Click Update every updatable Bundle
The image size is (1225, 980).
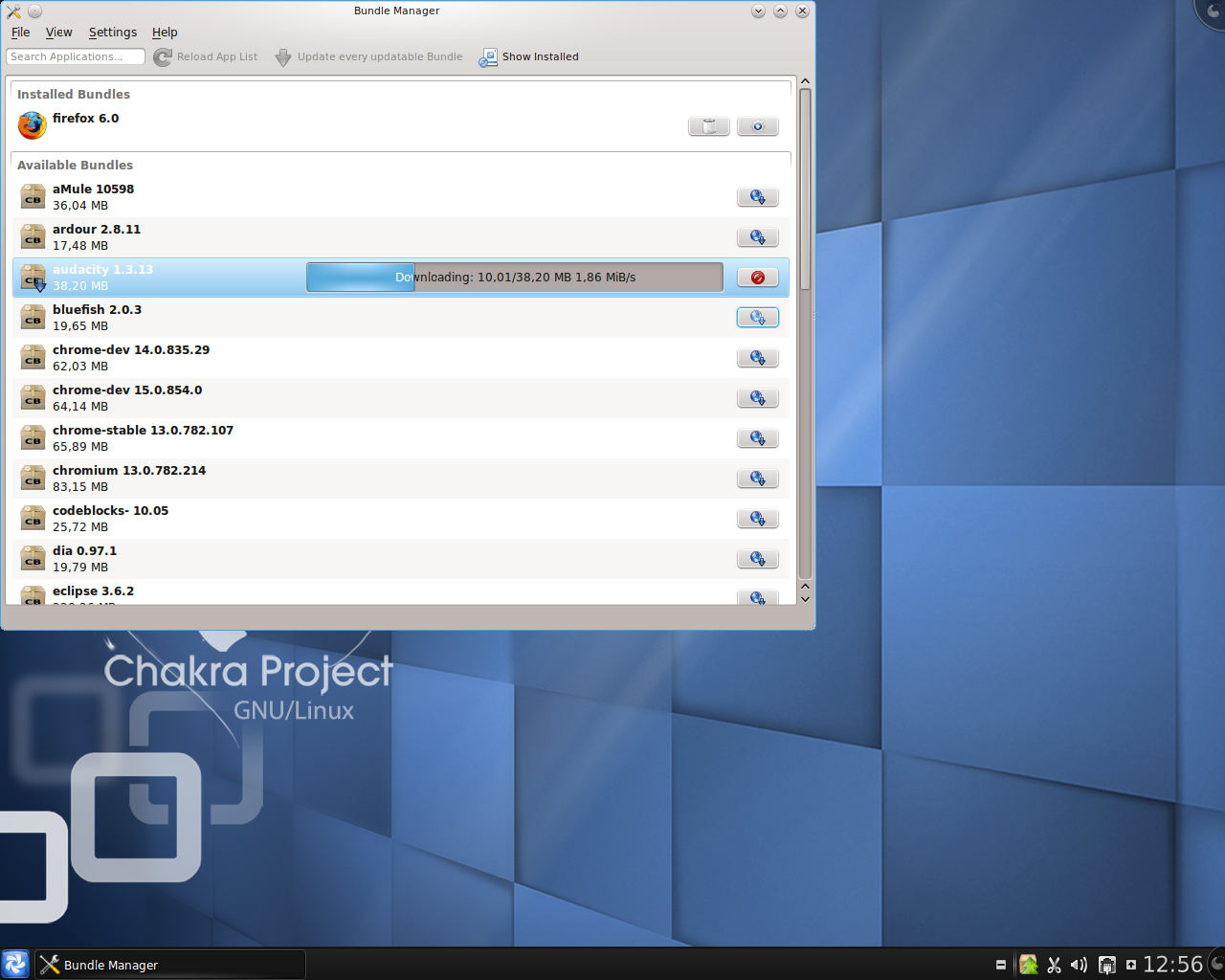point(368,57)
